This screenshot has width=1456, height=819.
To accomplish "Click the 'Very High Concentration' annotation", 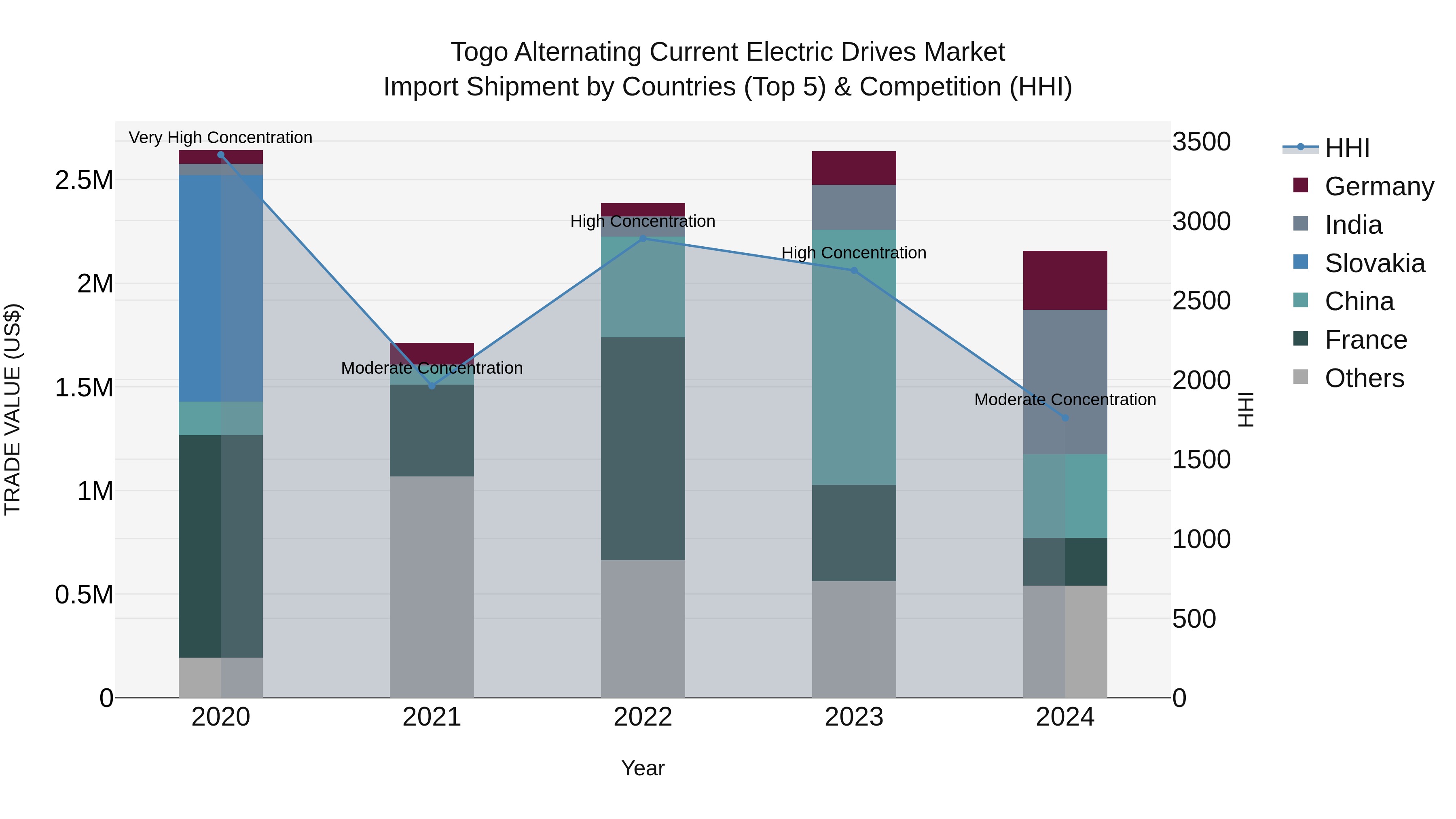I will [220, 138].
